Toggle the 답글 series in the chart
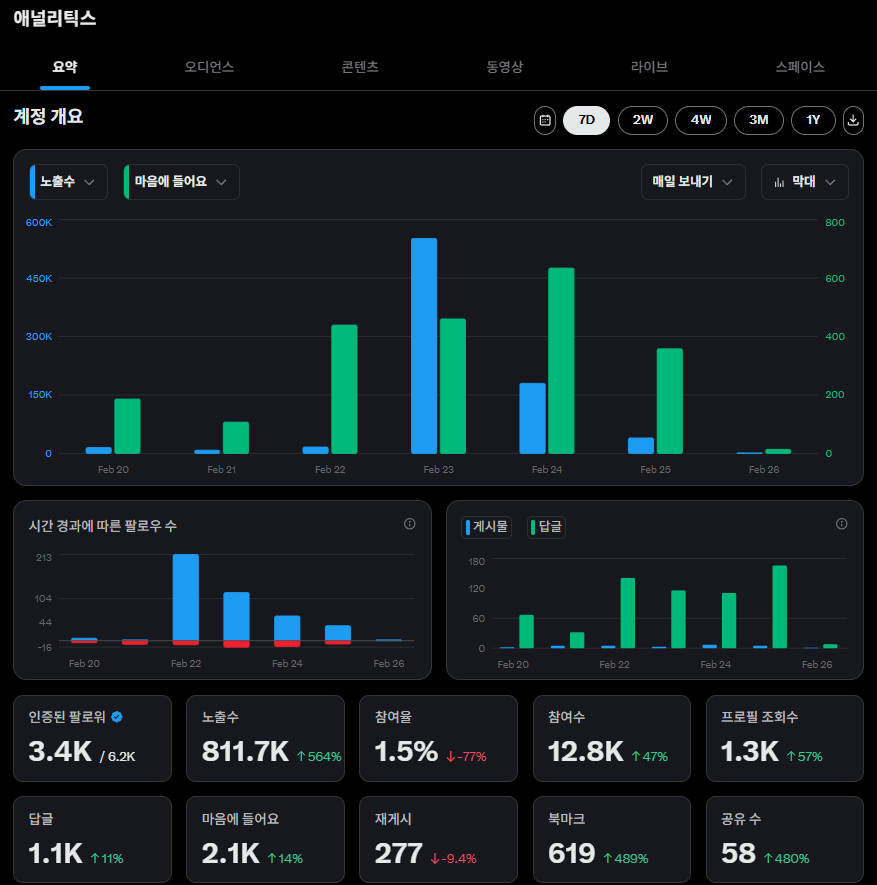The image size is (877, 885). click(x=546, y=527)
